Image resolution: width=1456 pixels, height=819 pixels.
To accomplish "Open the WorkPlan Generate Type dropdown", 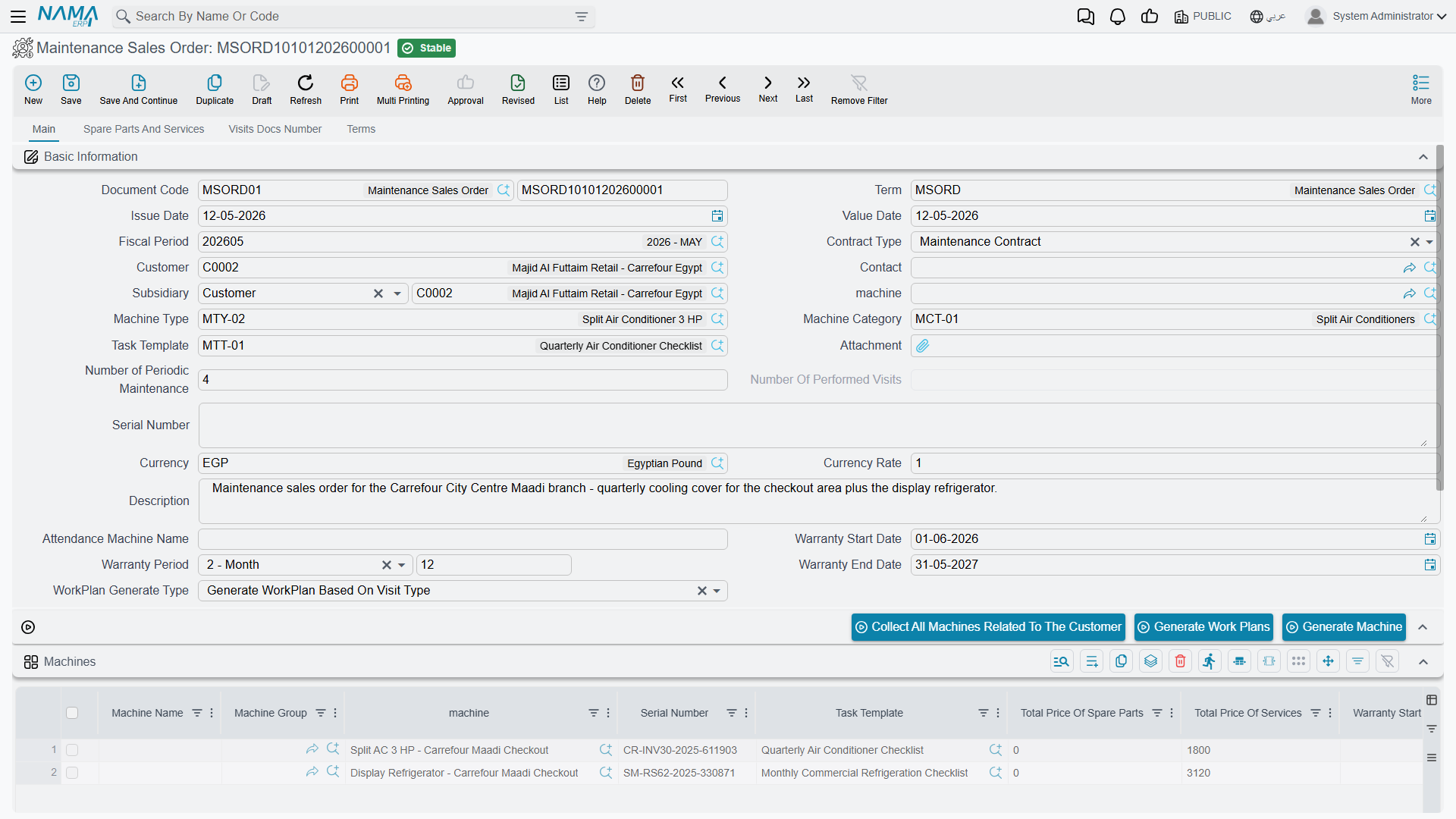I will click(x=717, y=591).
